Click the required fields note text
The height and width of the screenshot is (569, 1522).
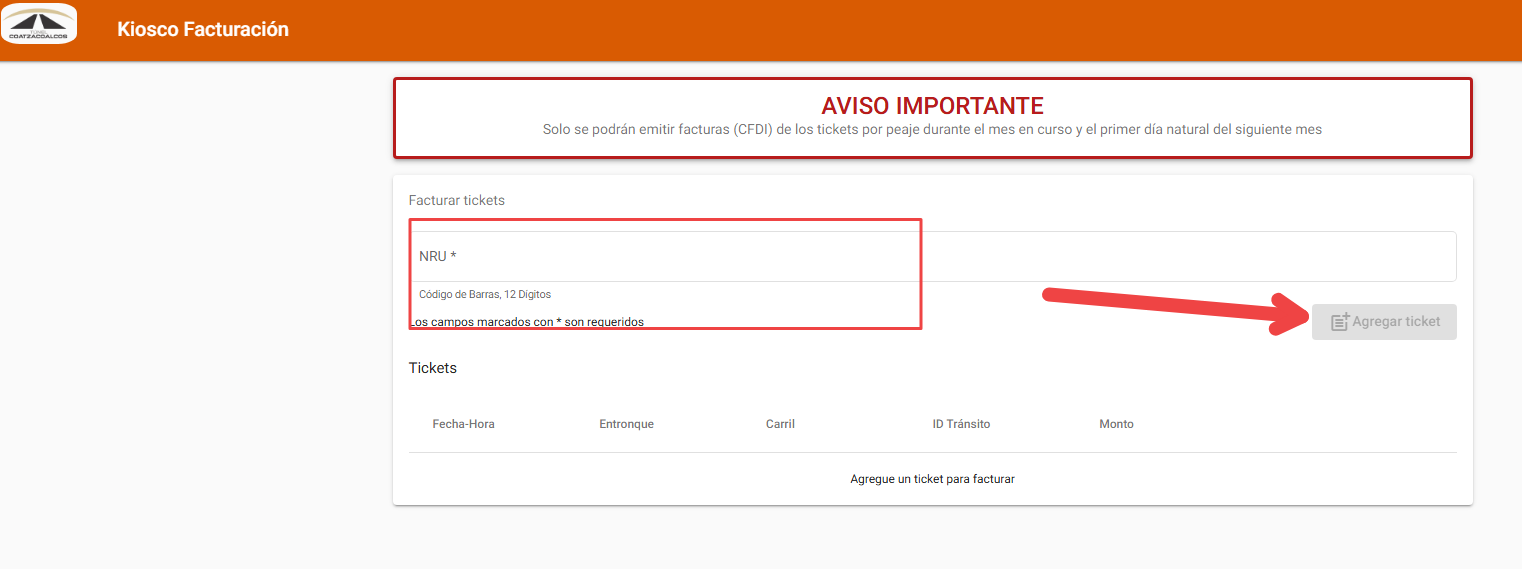tap(526, 322)
